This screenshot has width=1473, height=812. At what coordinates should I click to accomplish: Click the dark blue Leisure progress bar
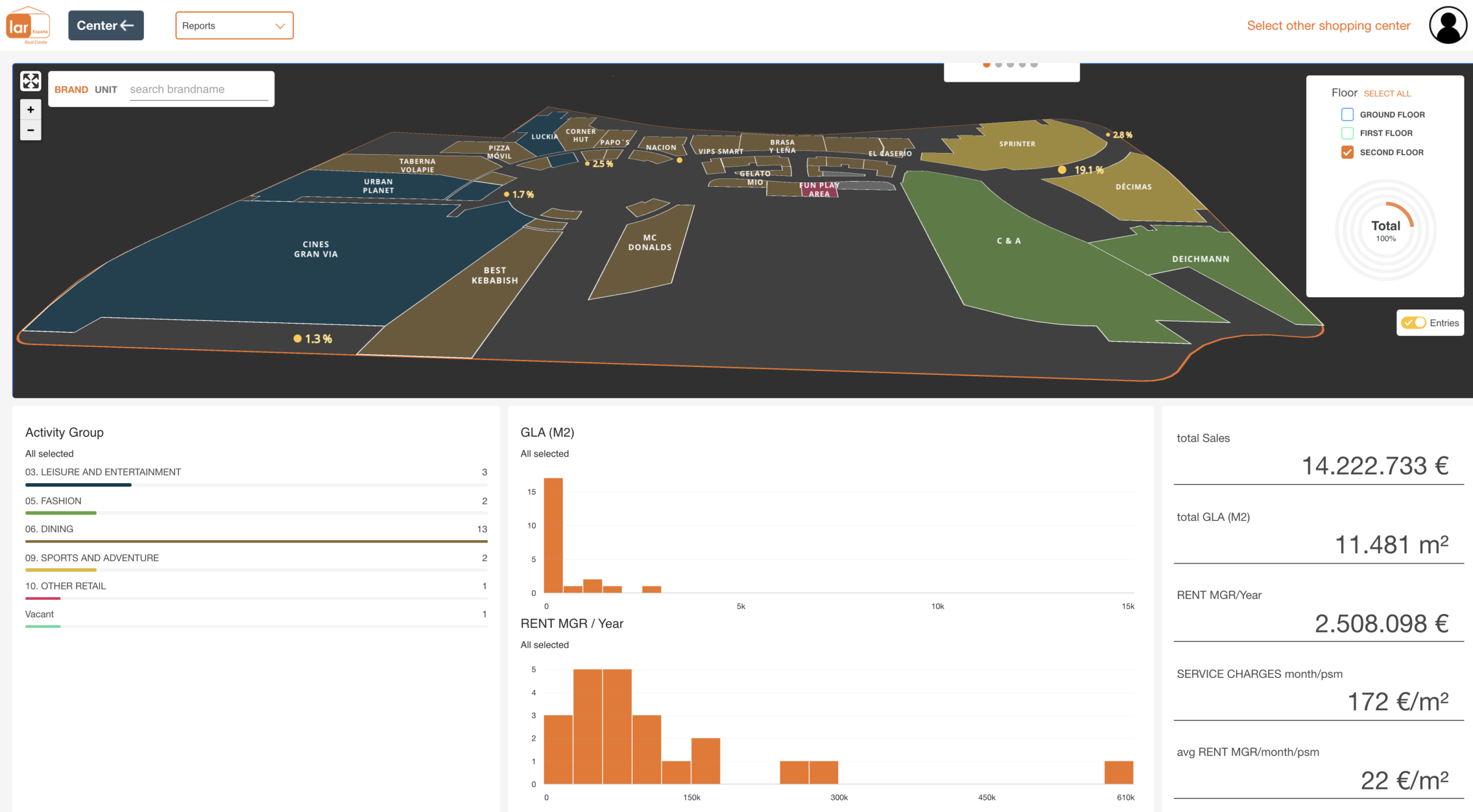point(78,485)
